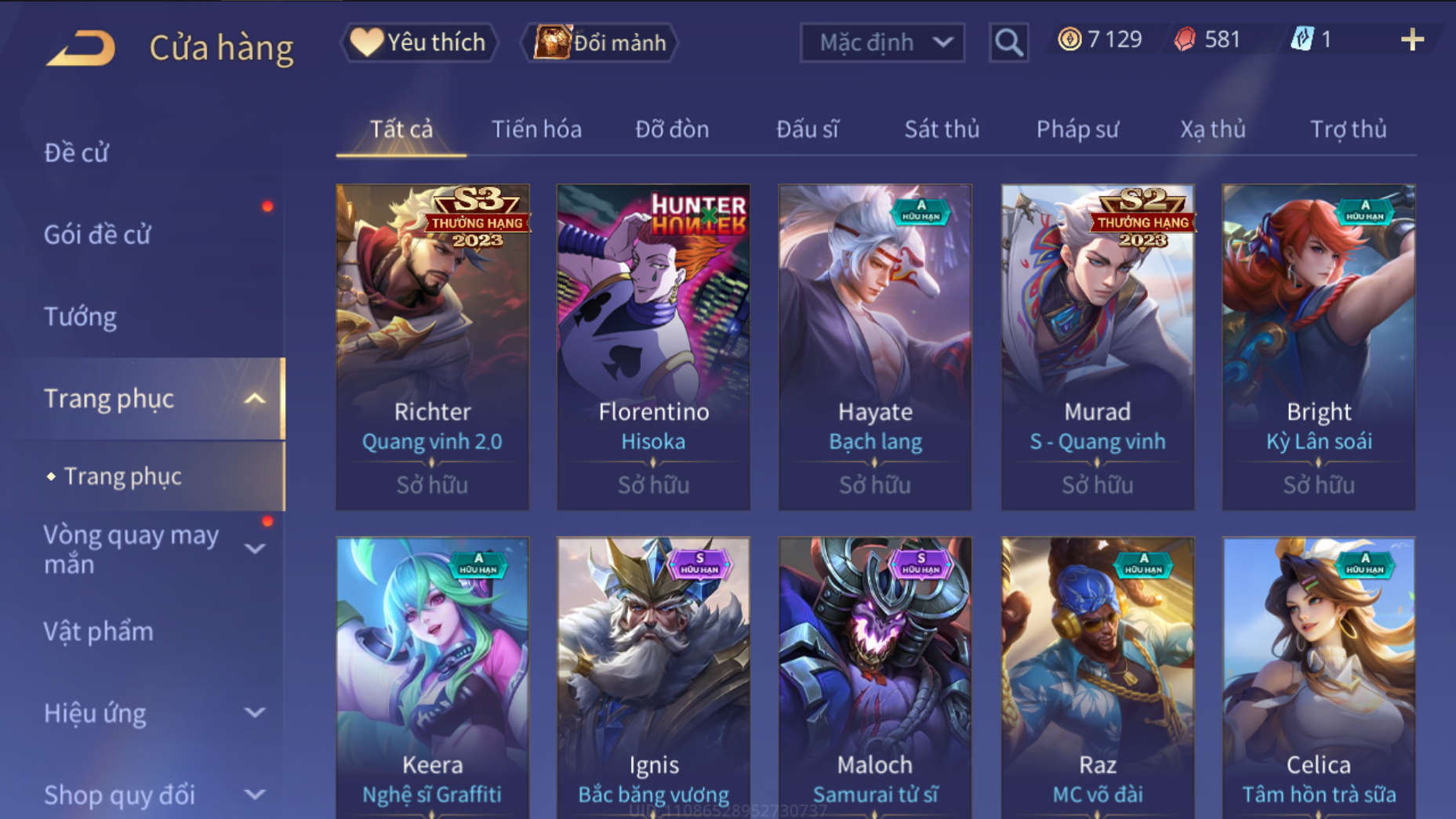This screenshot has height=819, width=1456.
Task: Select the Pháp sư tab
Action: click(1077, 129)
